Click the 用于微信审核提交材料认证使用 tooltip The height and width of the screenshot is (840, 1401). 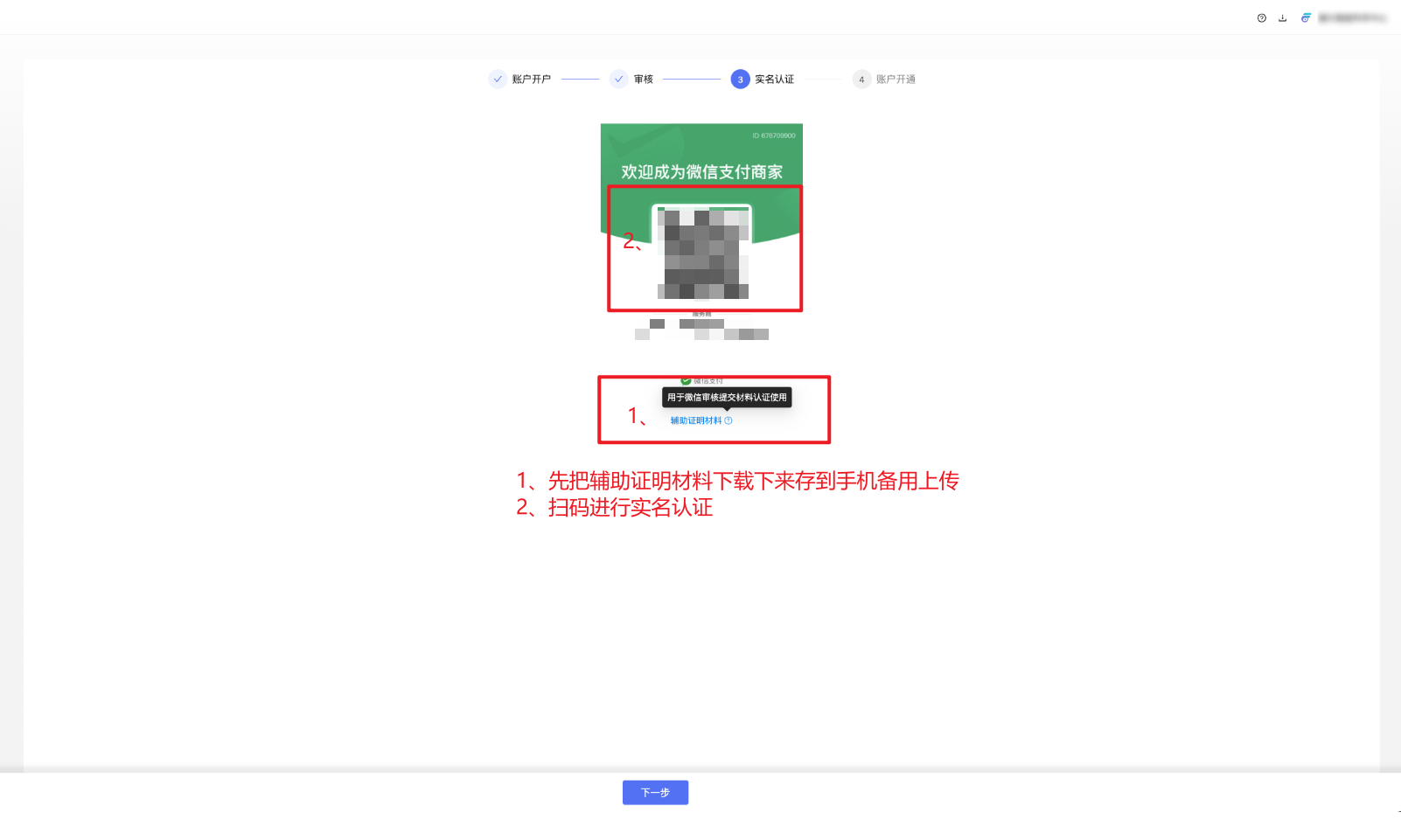tap(727, 398)
